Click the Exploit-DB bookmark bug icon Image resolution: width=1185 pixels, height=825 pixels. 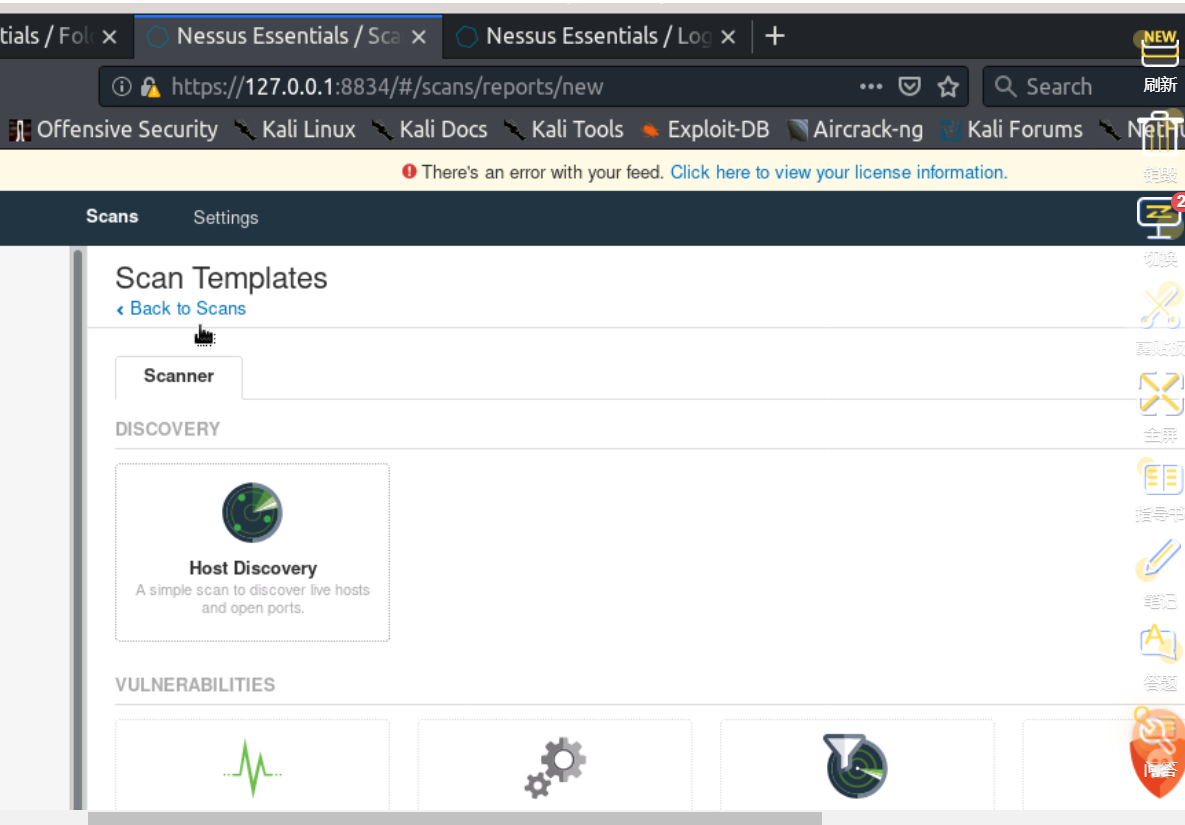point(650,131)
